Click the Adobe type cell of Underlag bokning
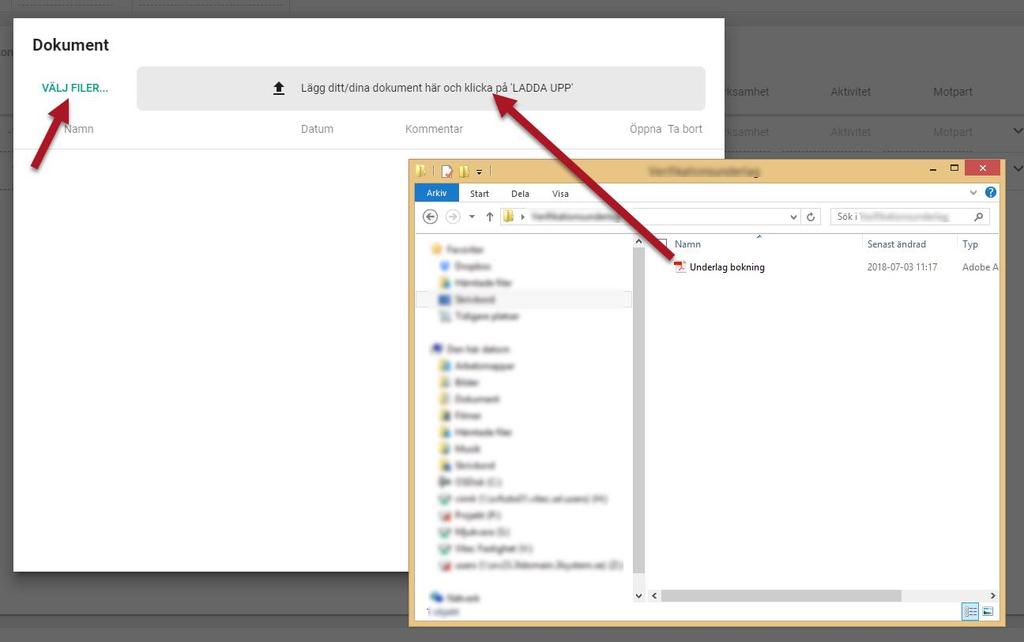 click(x=980, y=267)
